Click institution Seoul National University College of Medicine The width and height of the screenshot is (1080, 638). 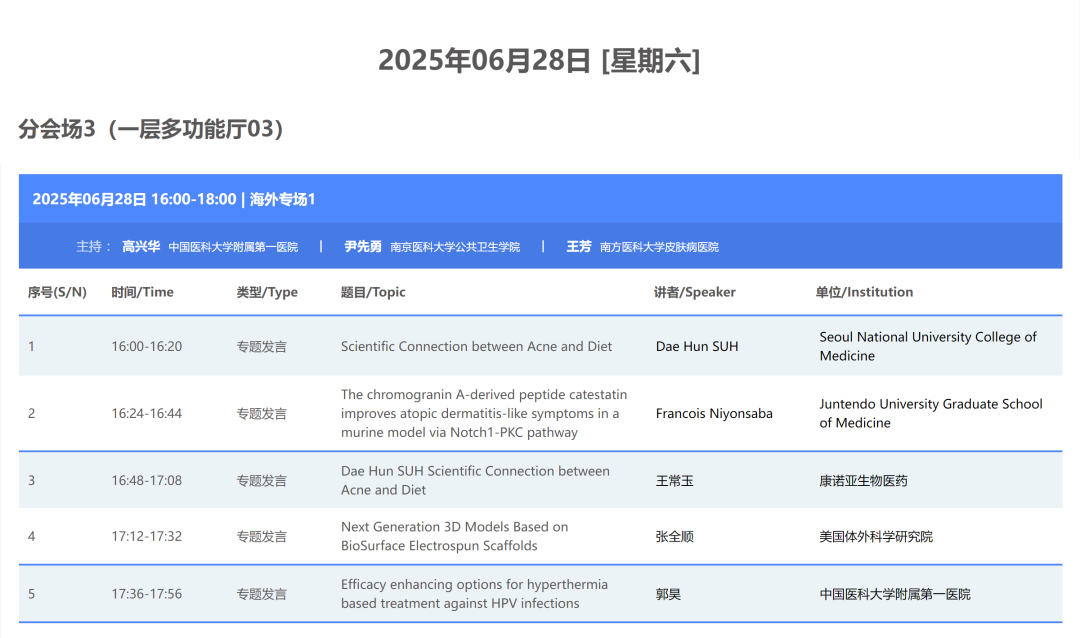click(x=927, y=346)
